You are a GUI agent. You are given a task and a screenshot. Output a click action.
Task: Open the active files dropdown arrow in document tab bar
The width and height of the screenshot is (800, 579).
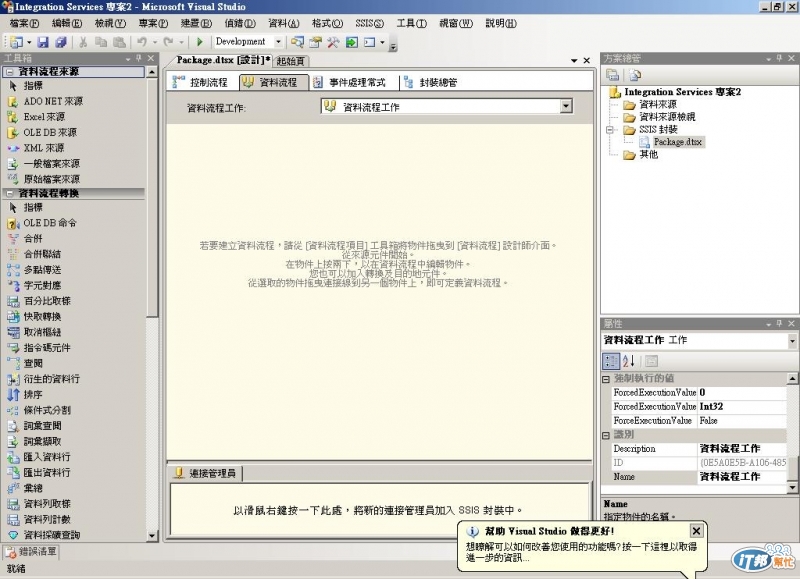pyautogui.click(x=574, y=61)
